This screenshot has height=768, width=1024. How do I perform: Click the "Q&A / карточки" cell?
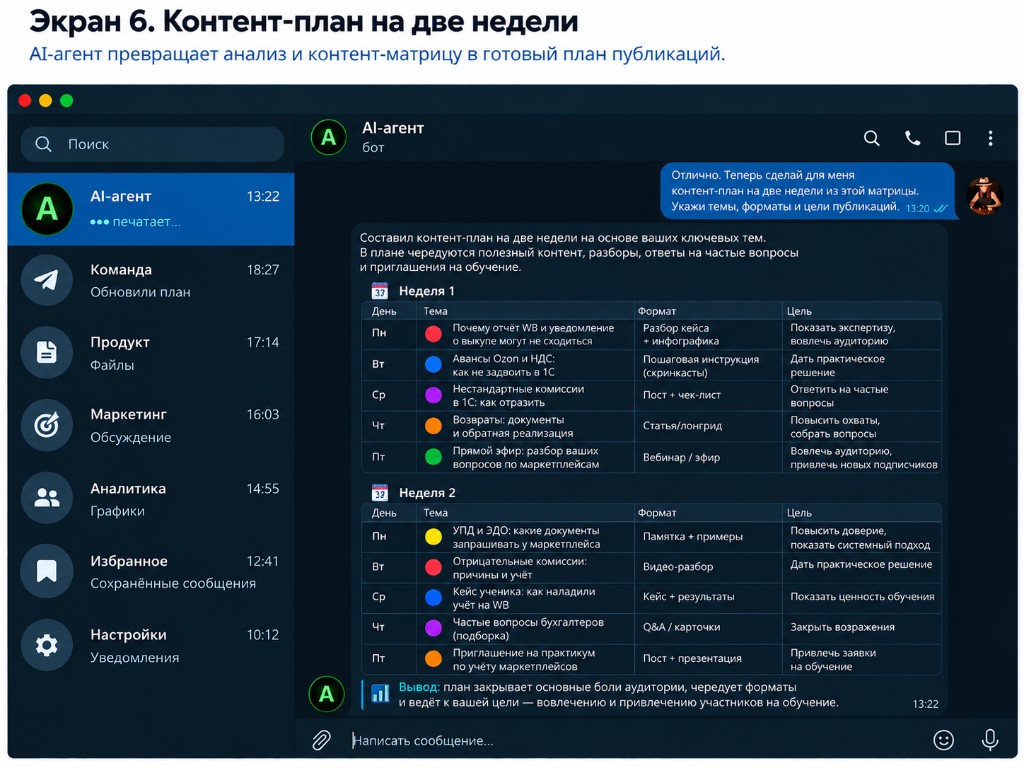pos(681,627)
